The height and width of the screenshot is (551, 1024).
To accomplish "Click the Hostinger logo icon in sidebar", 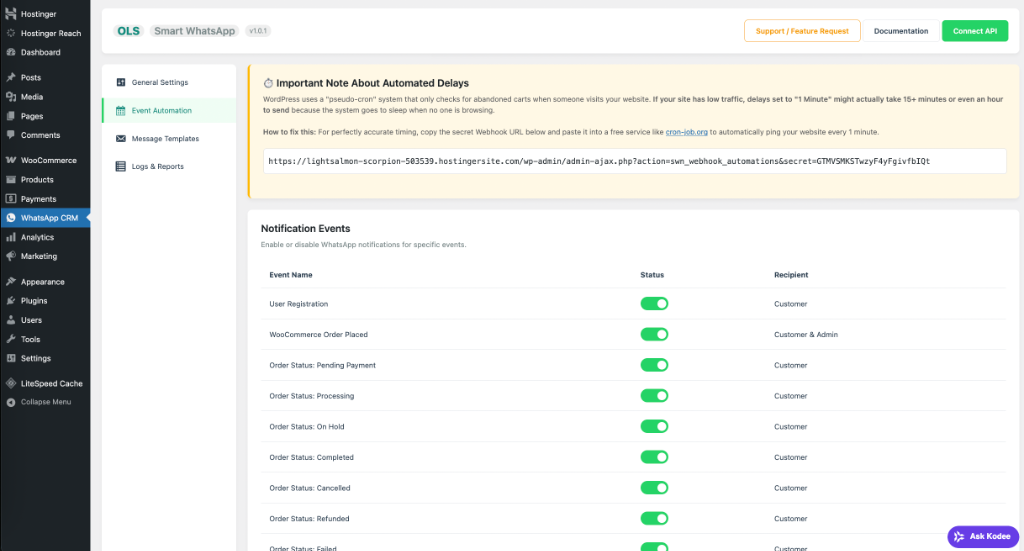I will pos(10,14).
